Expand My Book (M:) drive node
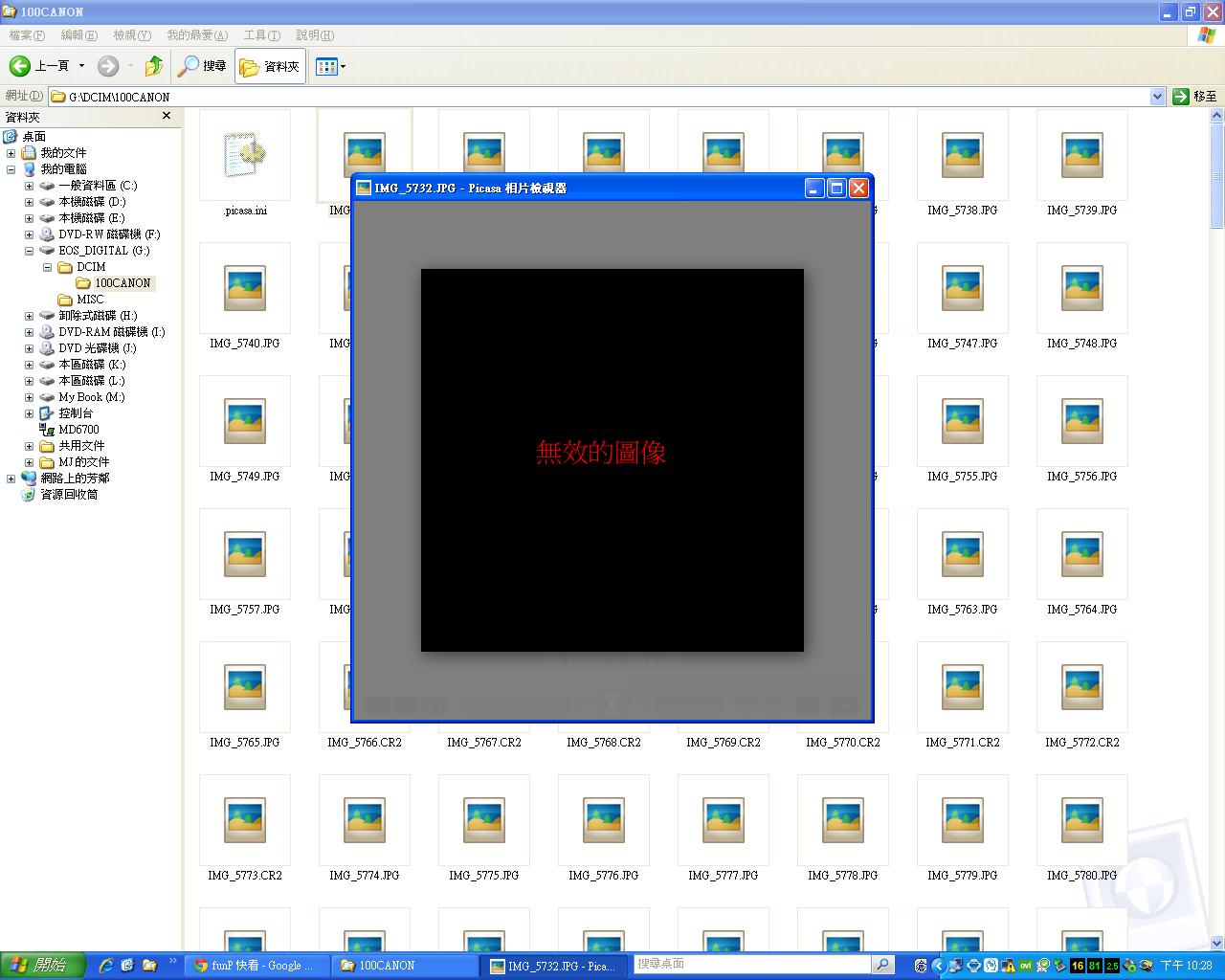The width and height of the screenshot is (1225, 980). (x=29, y=397)
